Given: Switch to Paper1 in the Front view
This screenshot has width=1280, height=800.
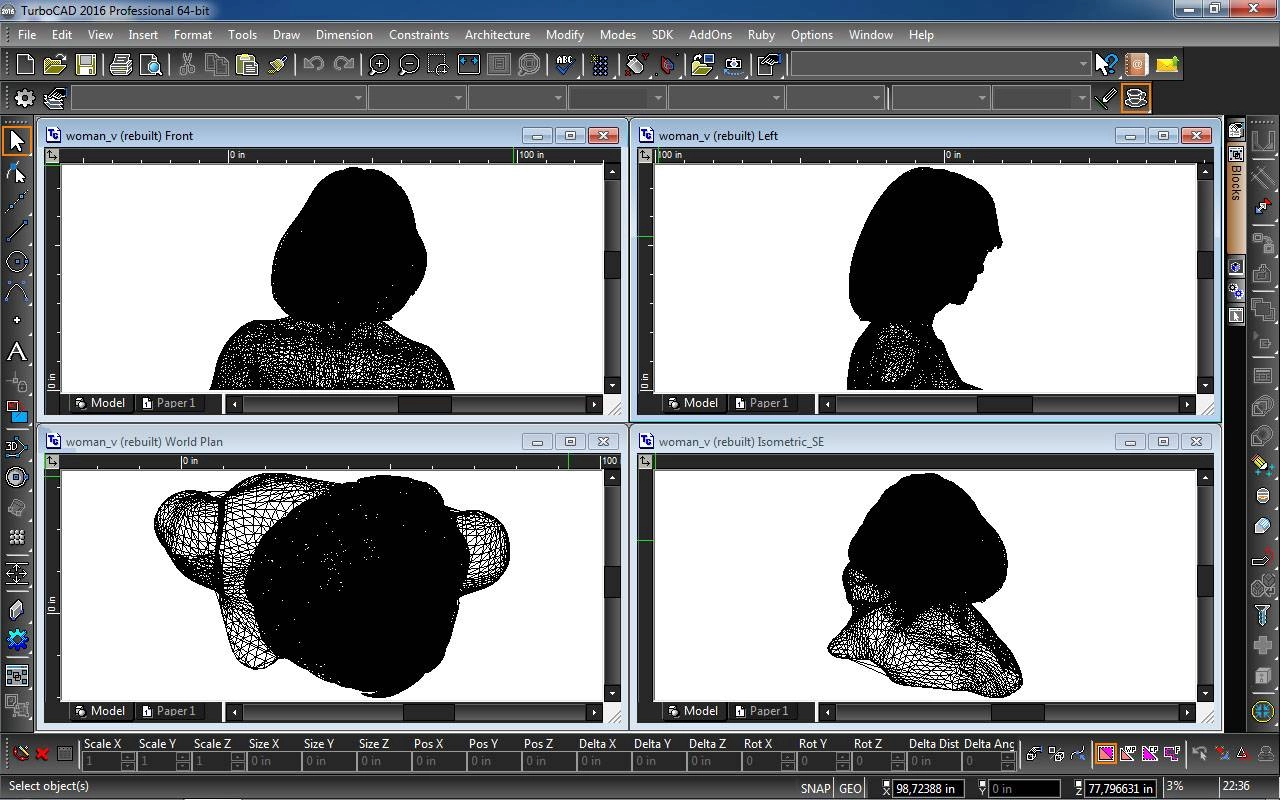Looking at the screenshot, I should (x=168, y=403).
